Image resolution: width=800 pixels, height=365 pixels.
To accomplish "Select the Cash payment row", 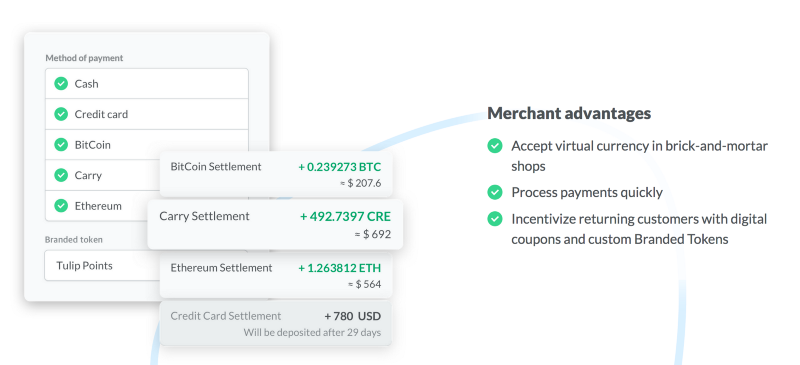I will [x=147, y=84].
